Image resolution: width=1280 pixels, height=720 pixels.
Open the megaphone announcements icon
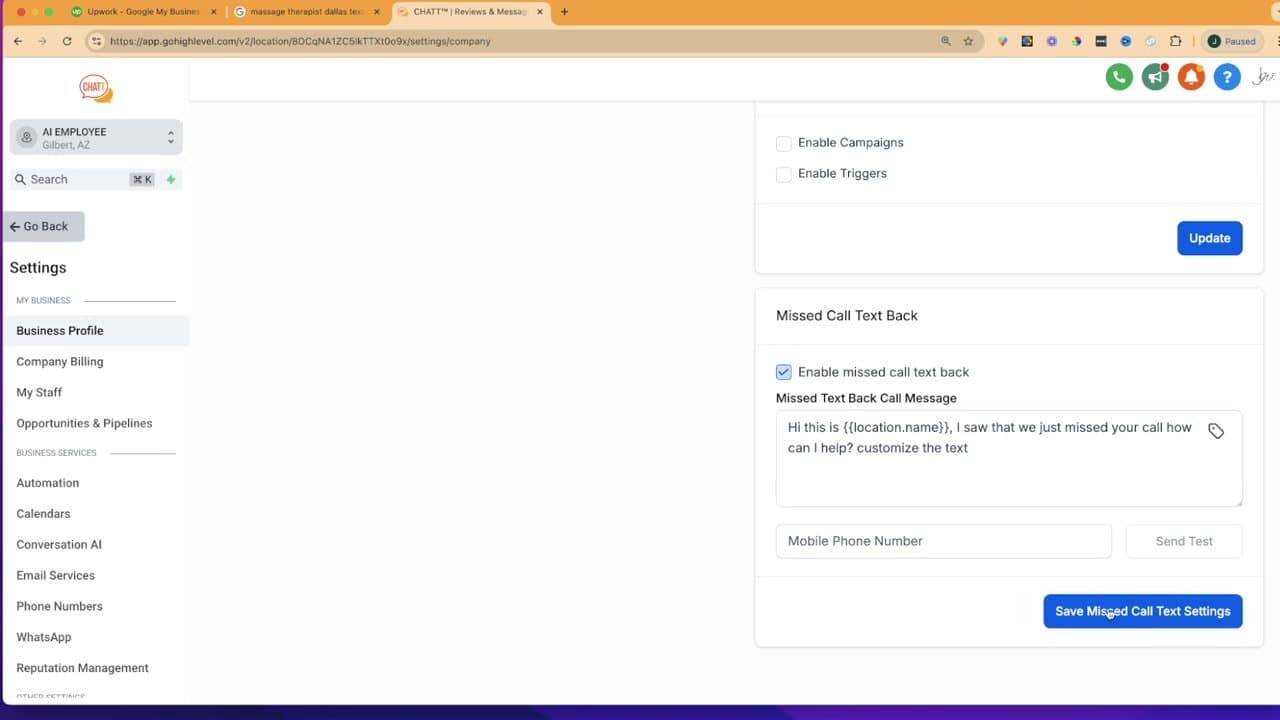1155,77
